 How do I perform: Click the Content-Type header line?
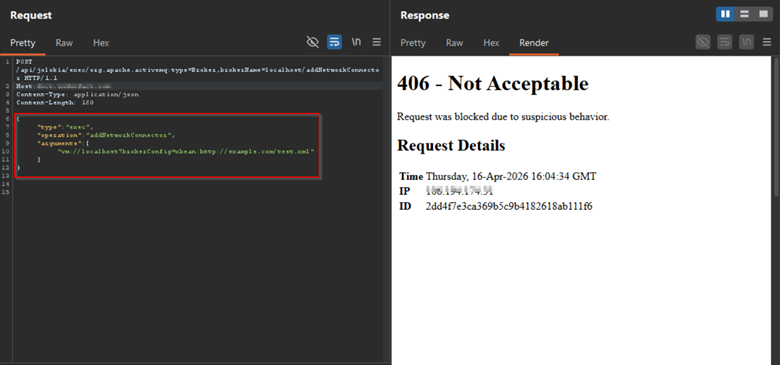(78, 94)
